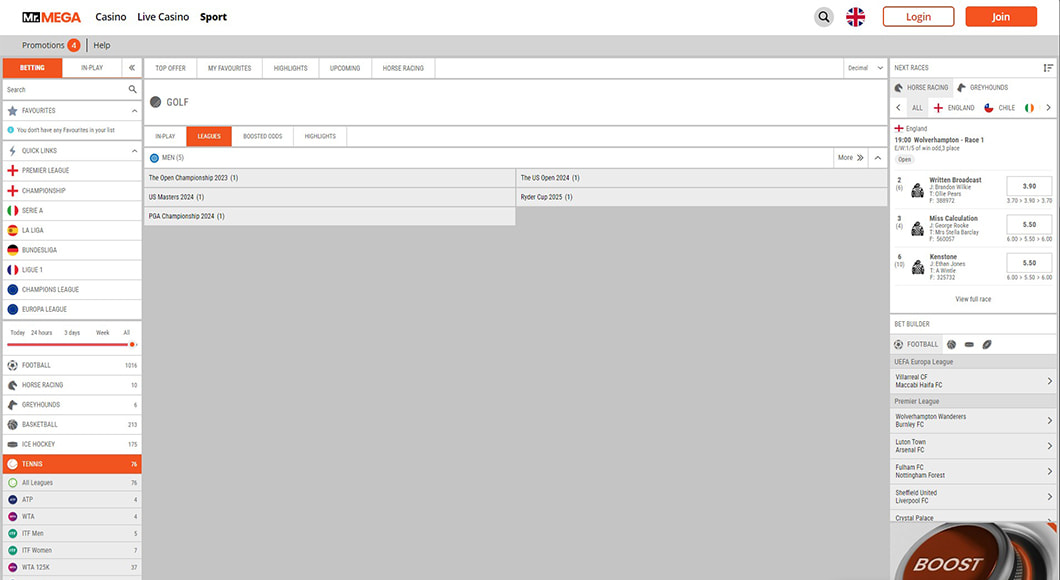
Task: Click the Greyhounds icon in sports list
Action: [x=12, y=405]
